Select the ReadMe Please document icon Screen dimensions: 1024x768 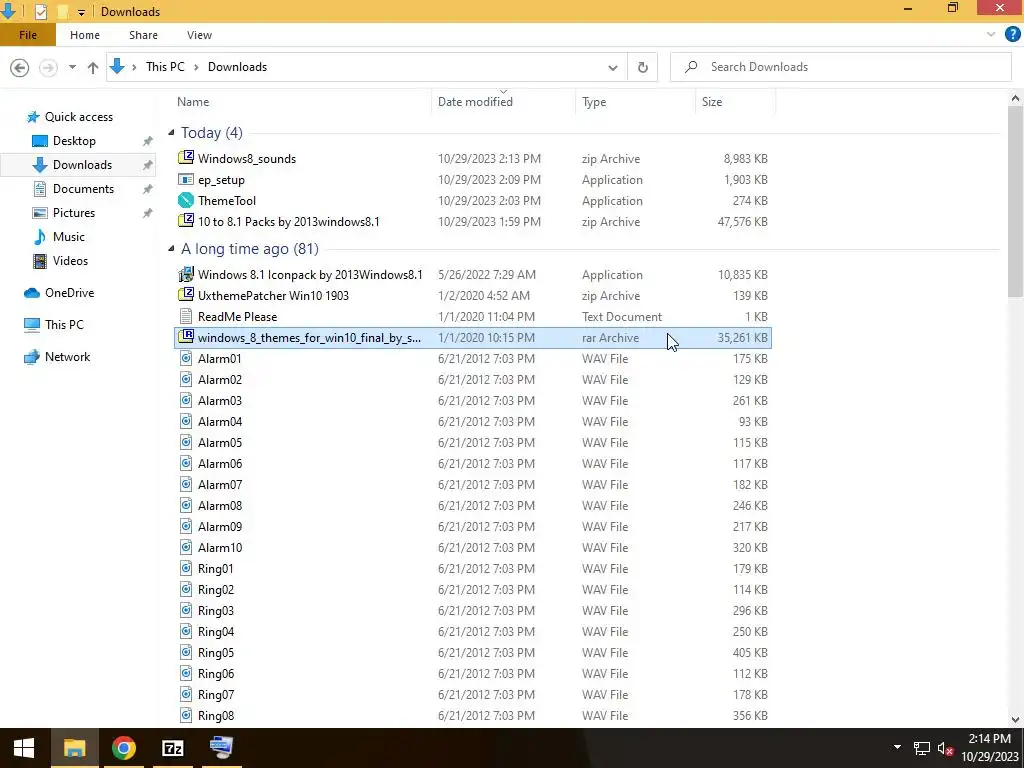pos(186,317)
